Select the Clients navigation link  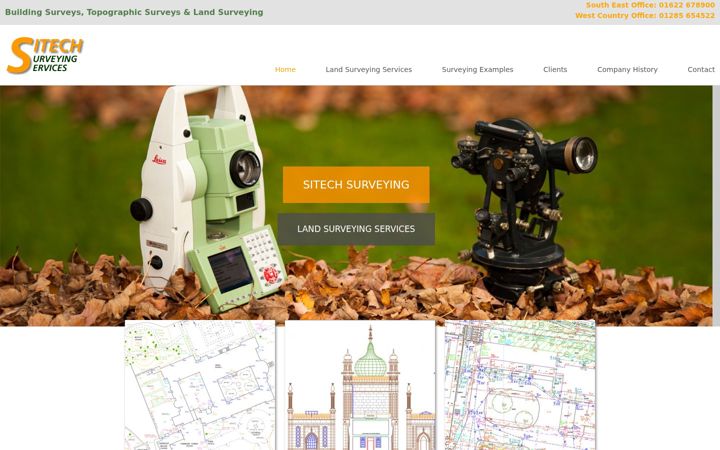[x=555, y=69]
